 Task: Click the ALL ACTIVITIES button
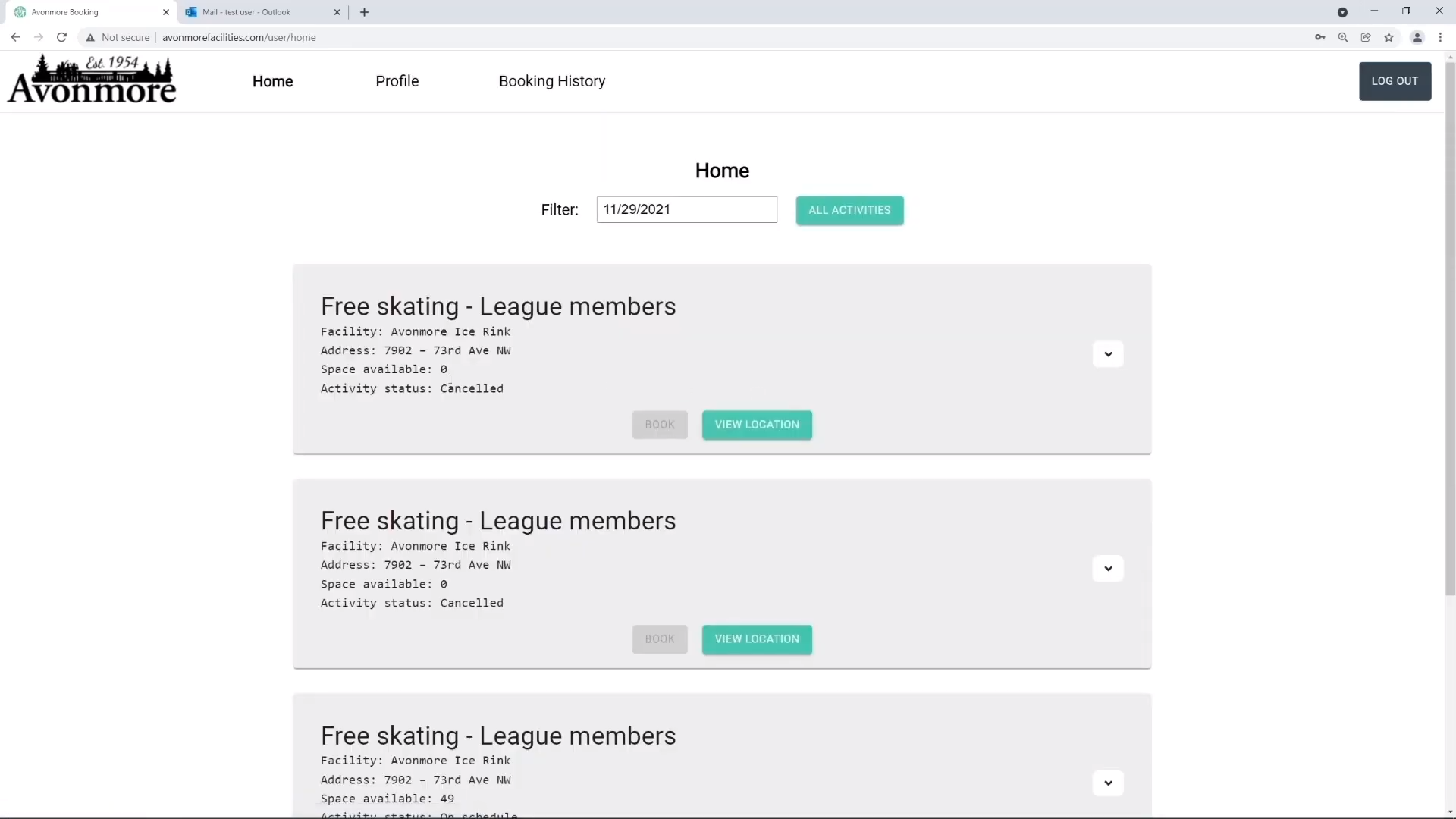(x=849, y=210)
